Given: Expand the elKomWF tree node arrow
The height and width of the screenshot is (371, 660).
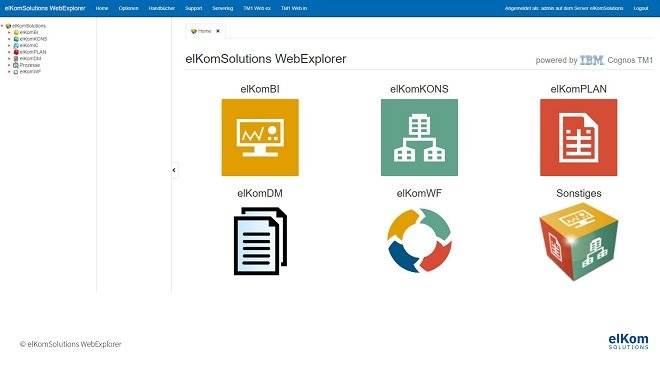Looking at the screenshot, I should [x=9, y=72].
